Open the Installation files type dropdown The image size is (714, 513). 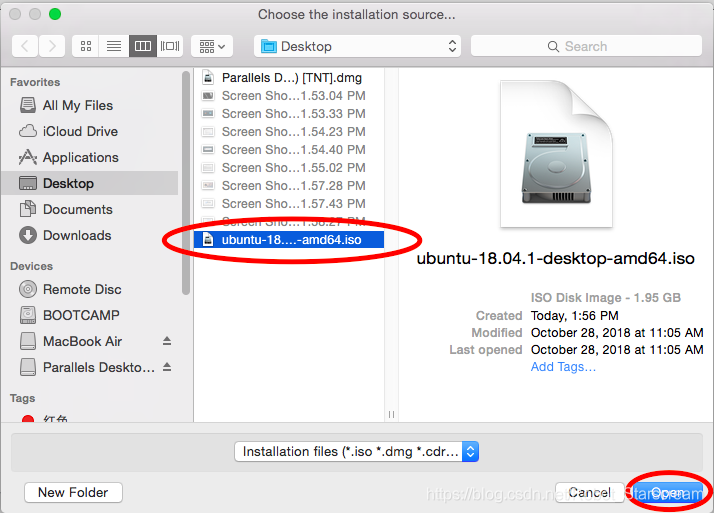(356, 452)
